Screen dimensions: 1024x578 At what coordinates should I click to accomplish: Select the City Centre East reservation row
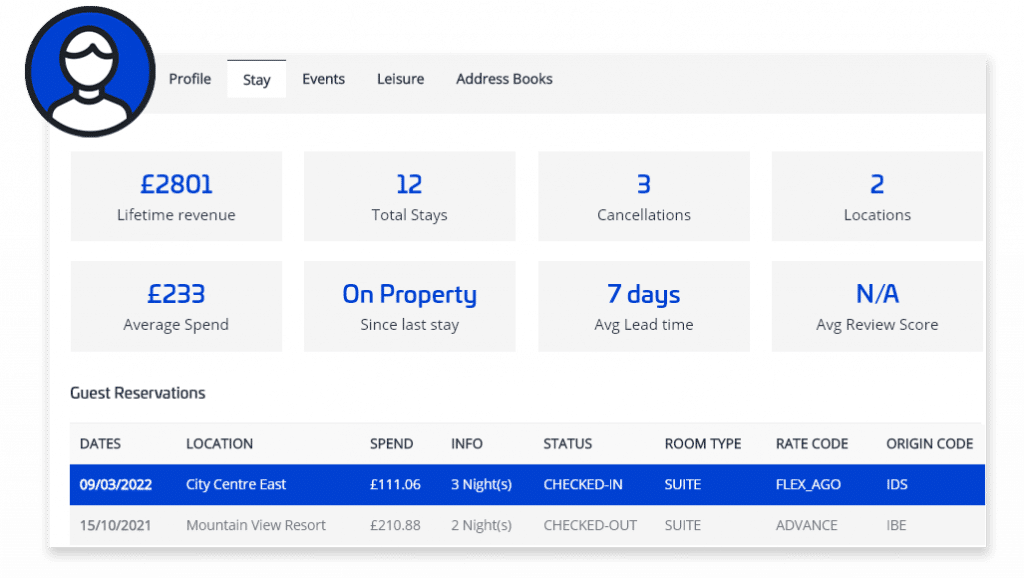tap(236, 485)
